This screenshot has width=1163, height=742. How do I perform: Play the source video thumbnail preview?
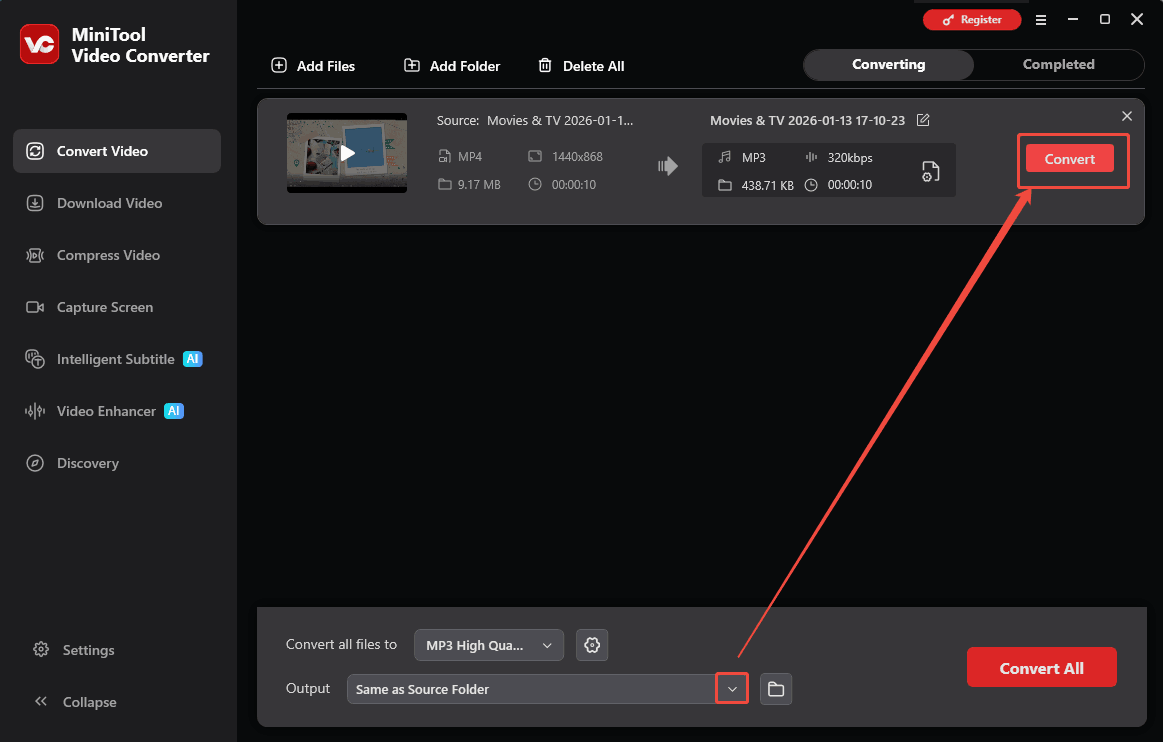coord(347,153)
